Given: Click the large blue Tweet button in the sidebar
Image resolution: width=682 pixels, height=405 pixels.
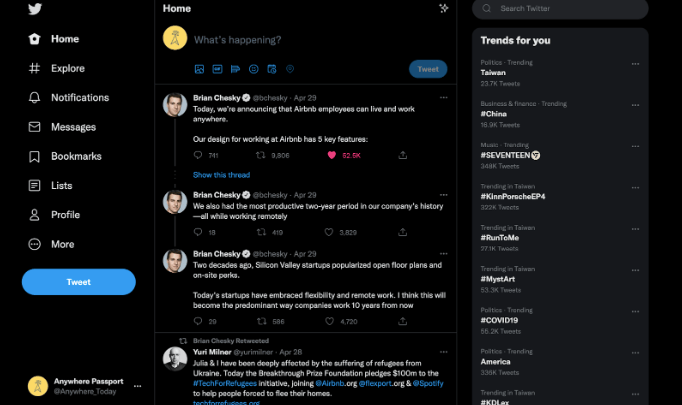Looking at the screenshot, I should click(x=79, y=282).
